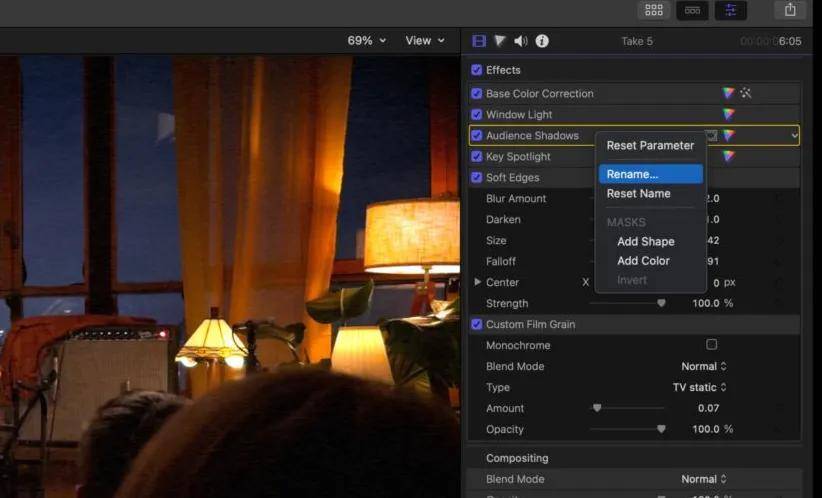Uncheck Audience Shadows effect

click(x=477, y=135)
